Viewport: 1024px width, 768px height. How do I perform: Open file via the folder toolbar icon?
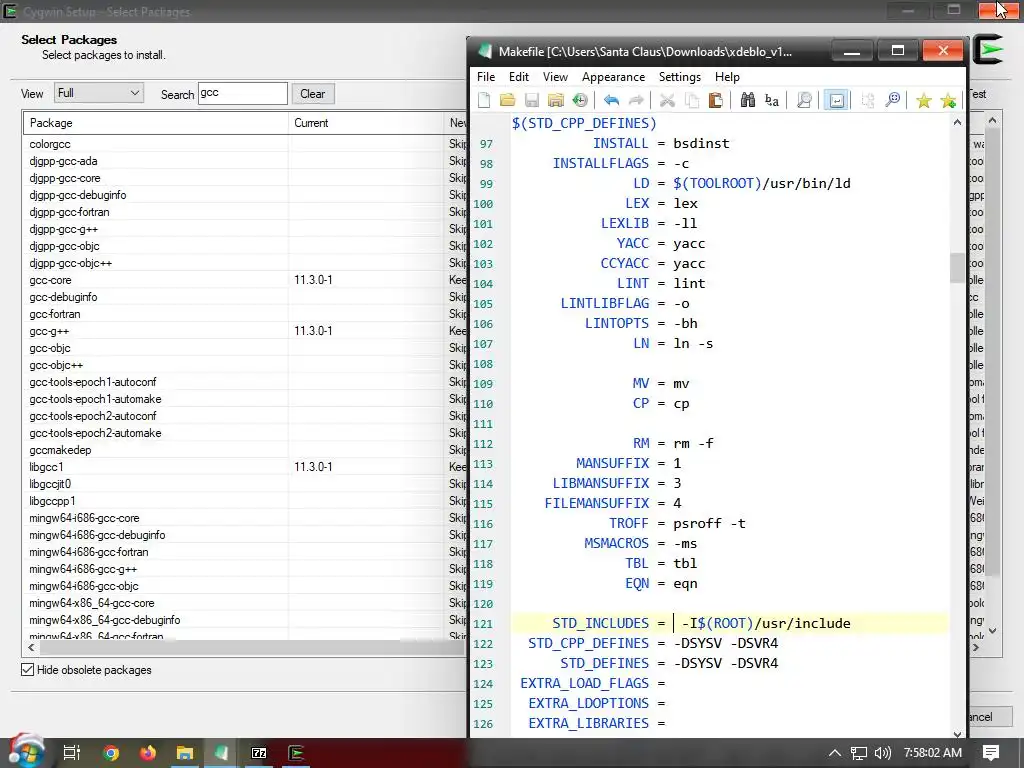point(507,100)
